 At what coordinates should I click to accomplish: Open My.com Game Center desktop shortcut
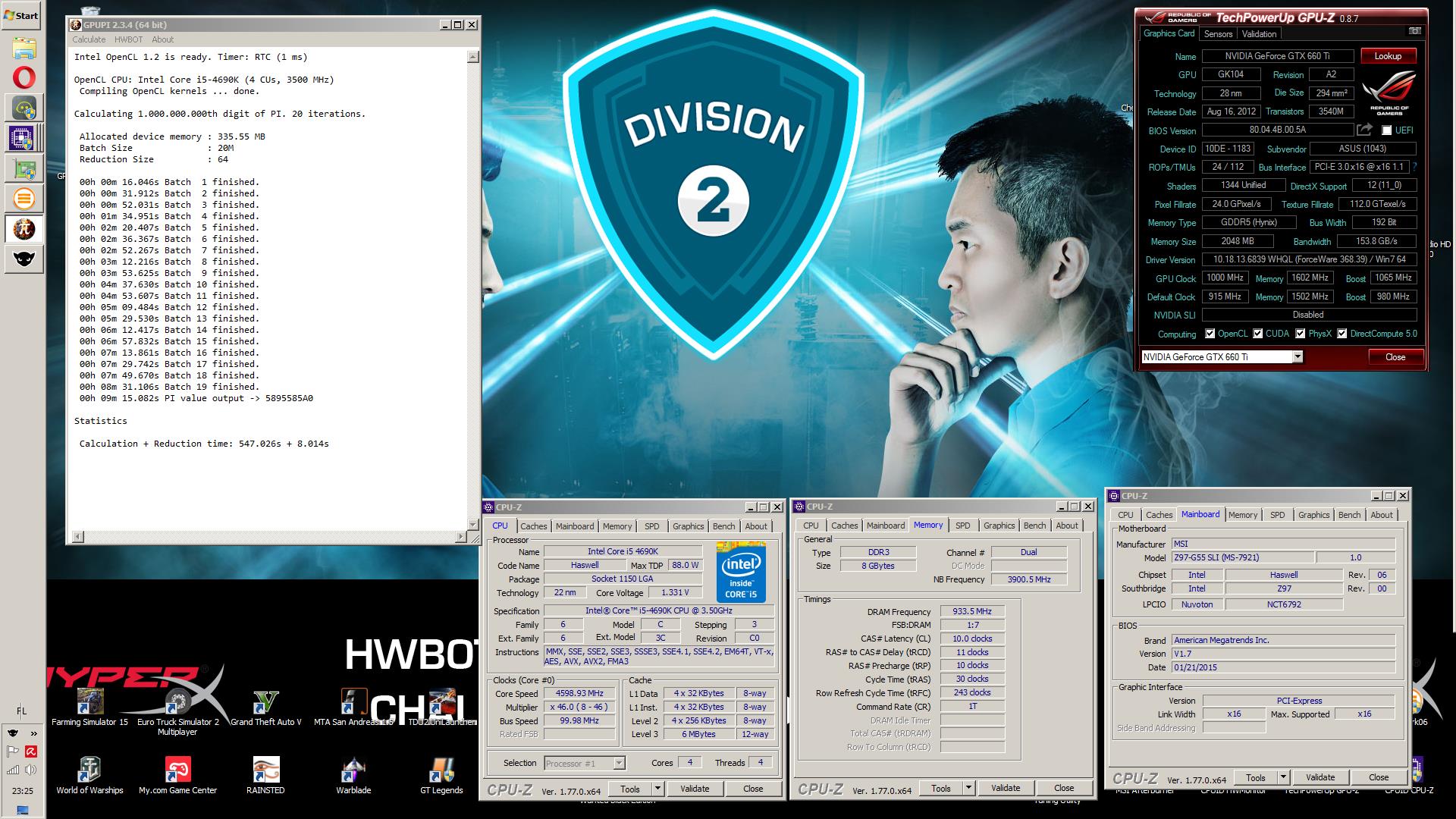pos(177,776)
